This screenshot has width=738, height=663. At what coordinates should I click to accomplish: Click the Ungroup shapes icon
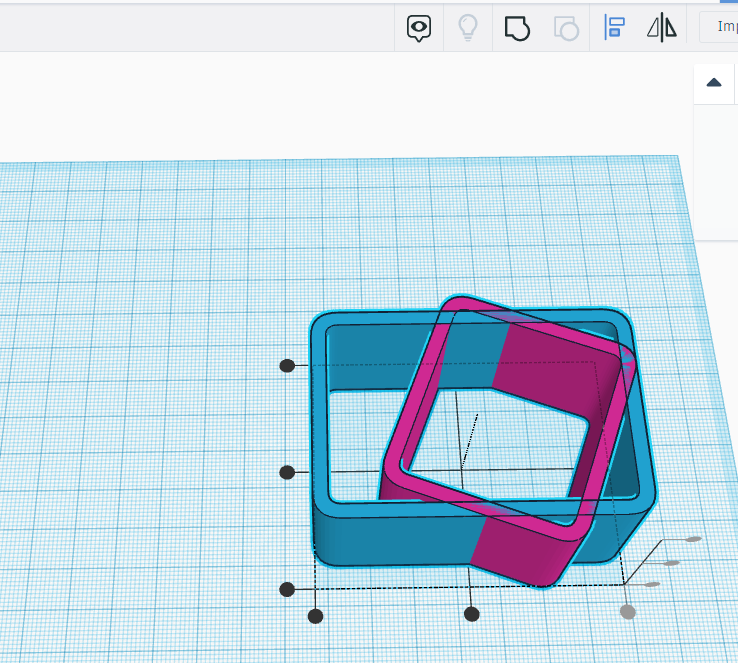[566, 29]
